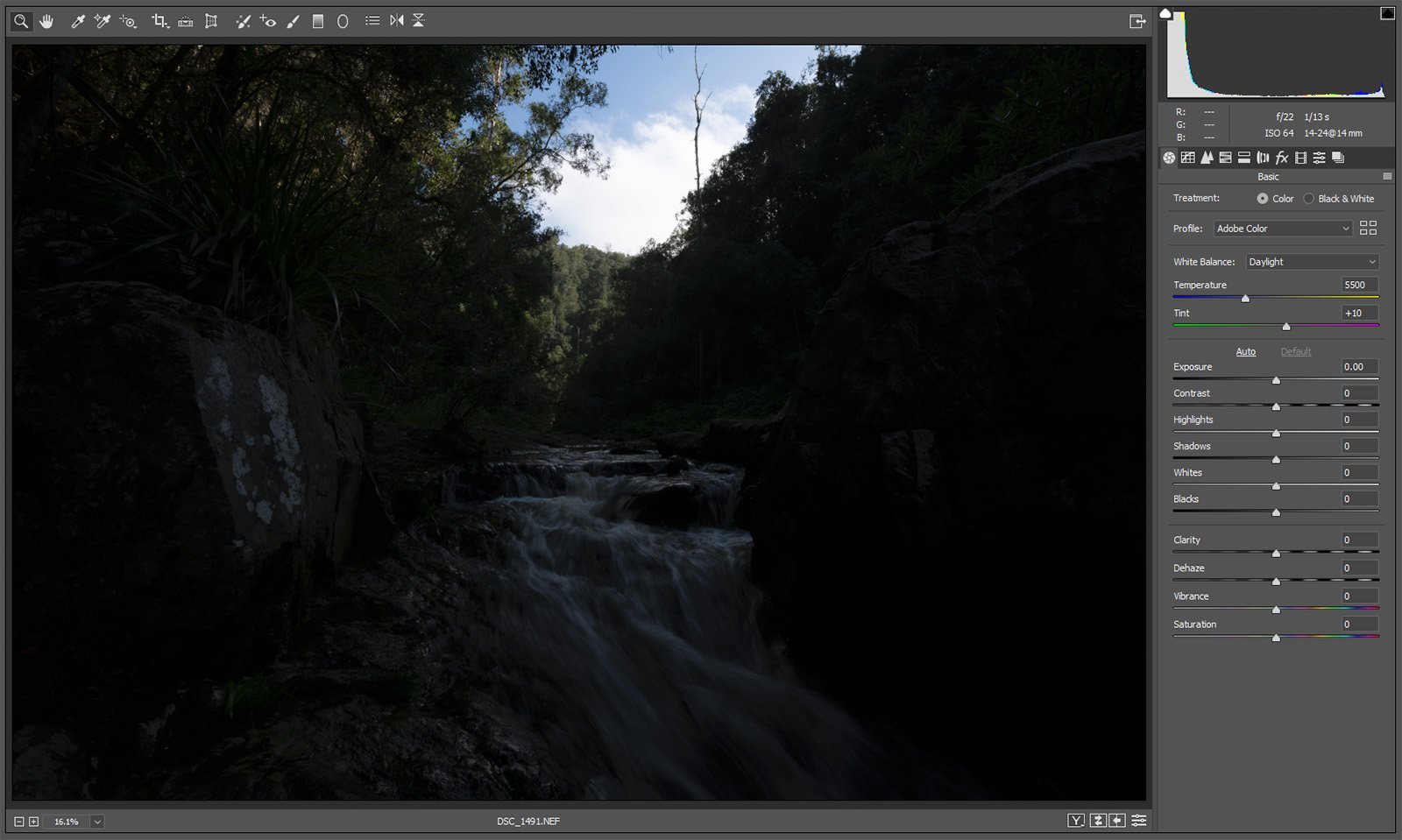This screenshot has height=840, width=1402.
Task: Switch to the Tone Curve panel
Action: [1188, 159]
